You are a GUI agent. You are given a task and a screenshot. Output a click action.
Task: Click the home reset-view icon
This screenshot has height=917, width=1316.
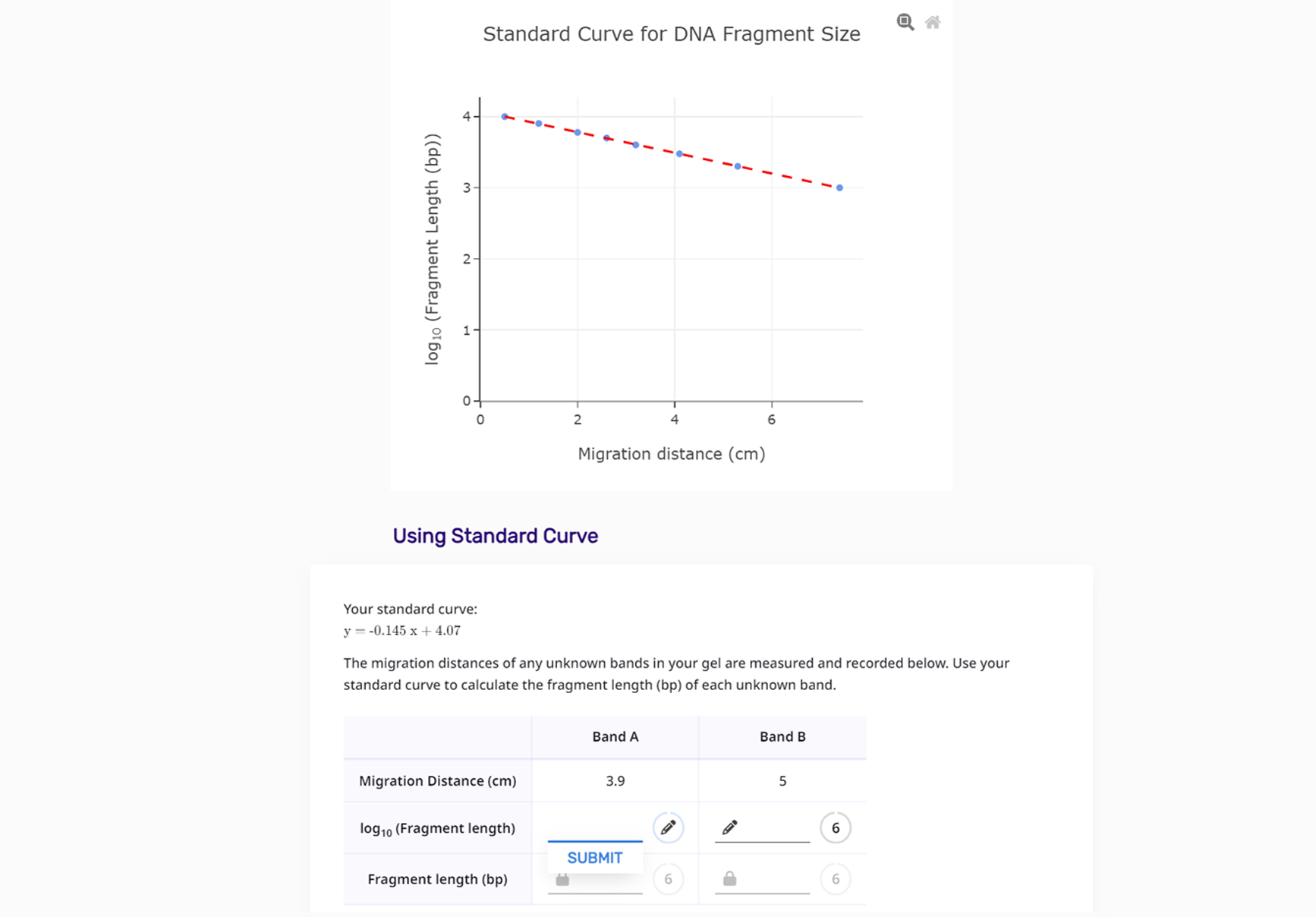933,22
